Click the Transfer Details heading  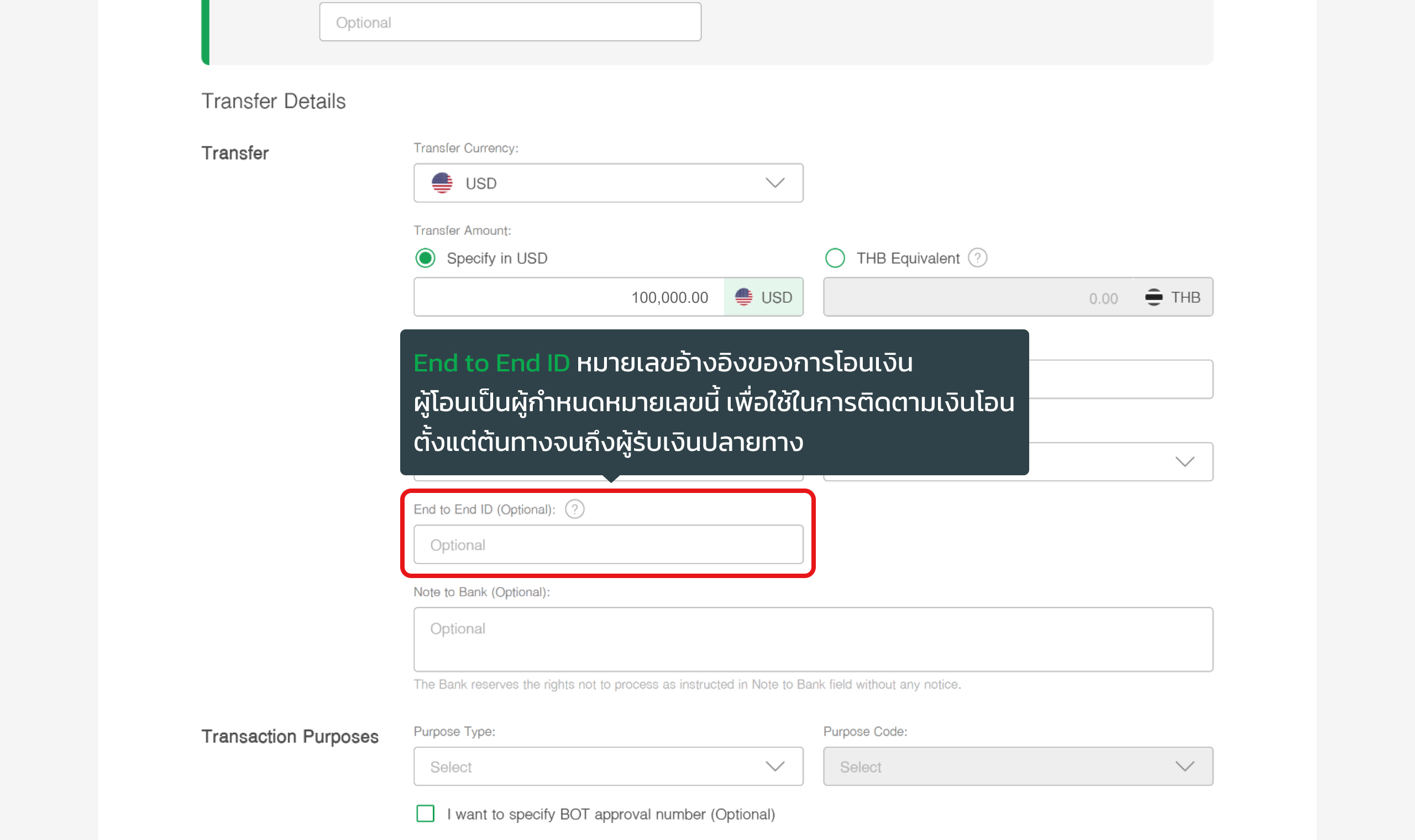[274, 101]
